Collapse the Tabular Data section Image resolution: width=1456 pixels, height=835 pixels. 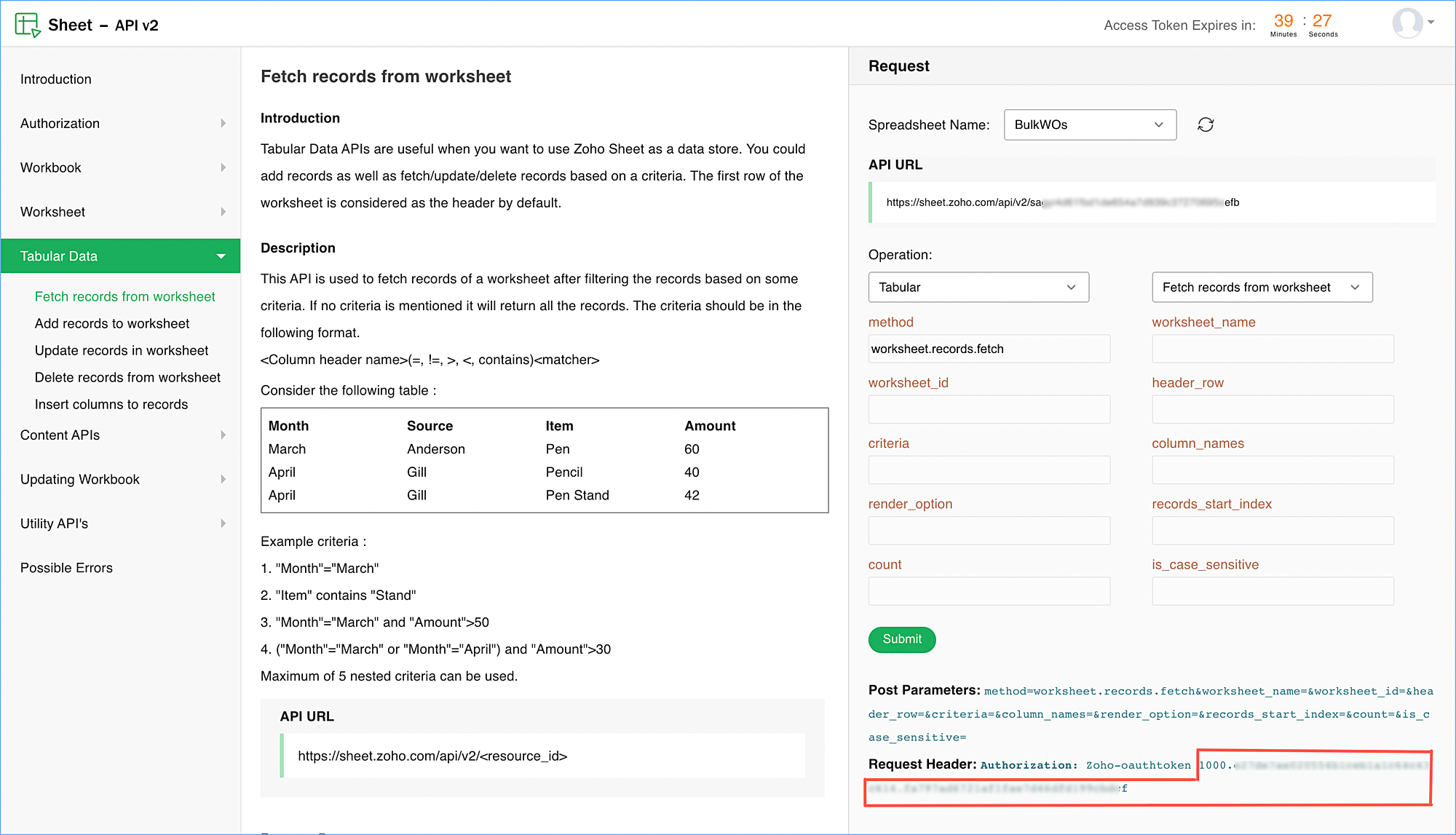click(x=221, y=256)
